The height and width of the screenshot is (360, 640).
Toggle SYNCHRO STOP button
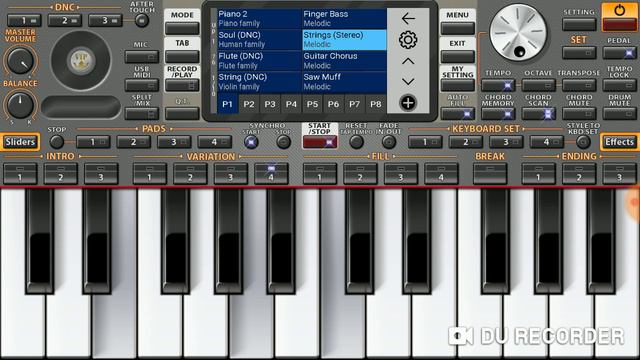283,142
